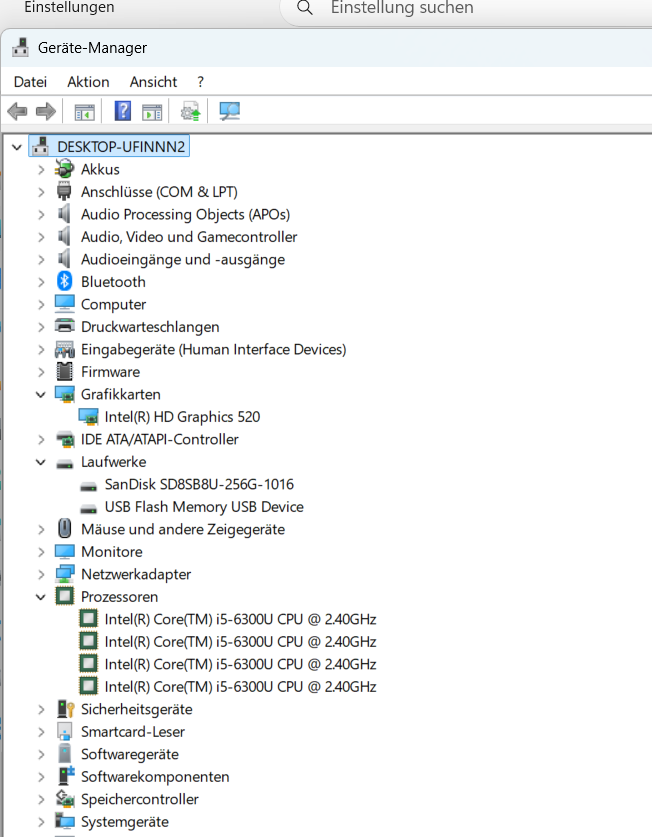652x837 pixels.
Task: Click the Bluetooth category icon
Action: (65, 281)
